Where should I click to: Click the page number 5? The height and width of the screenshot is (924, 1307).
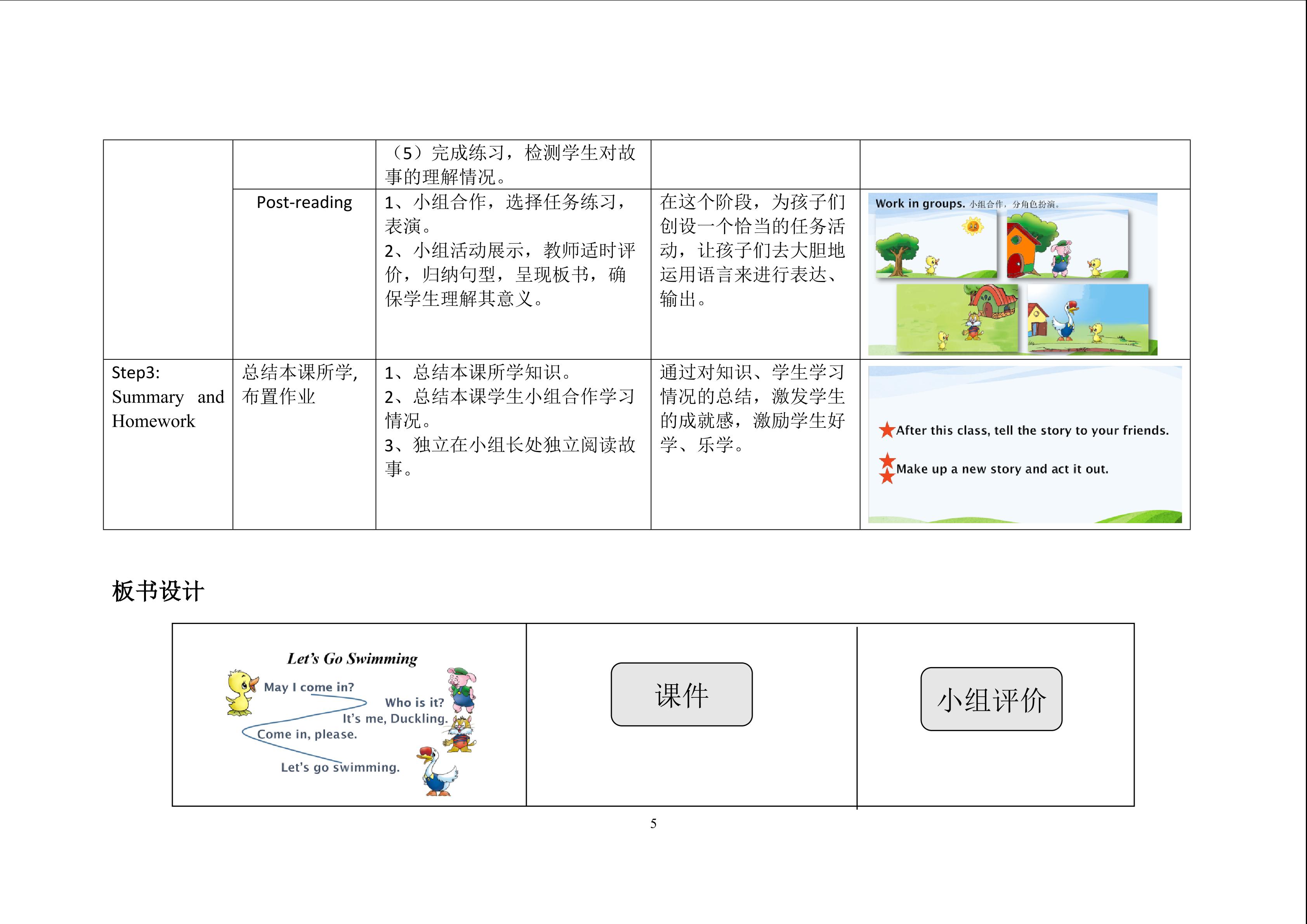[x=654, y=824]
